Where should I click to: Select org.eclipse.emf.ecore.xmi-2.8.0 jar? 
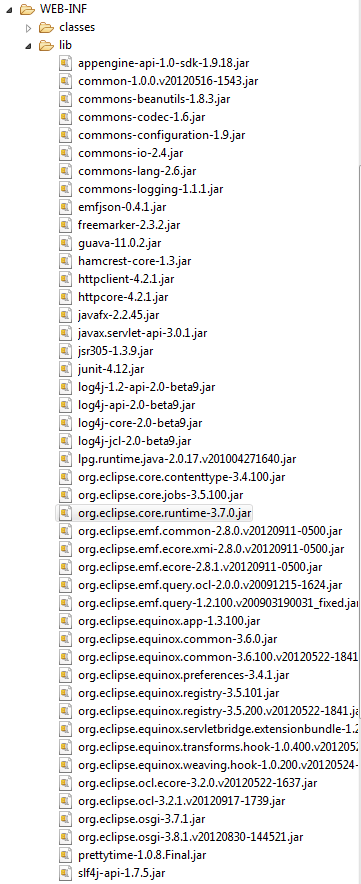(211, 549)
